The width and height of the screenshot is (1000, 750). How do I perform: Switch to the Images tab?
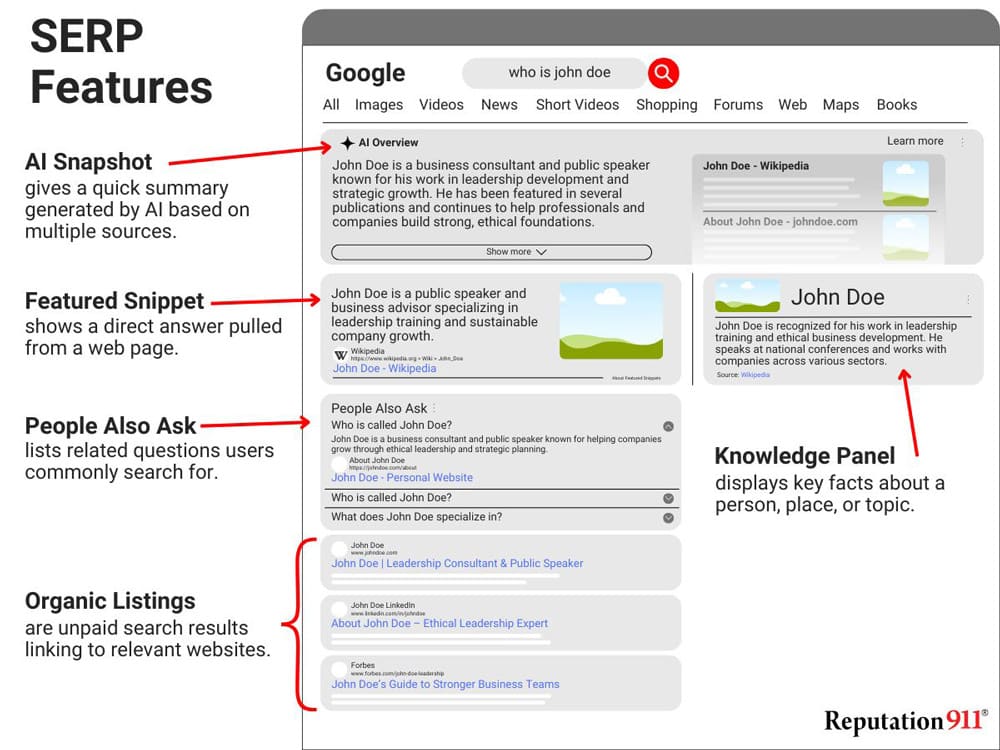(x=379, y=105)
